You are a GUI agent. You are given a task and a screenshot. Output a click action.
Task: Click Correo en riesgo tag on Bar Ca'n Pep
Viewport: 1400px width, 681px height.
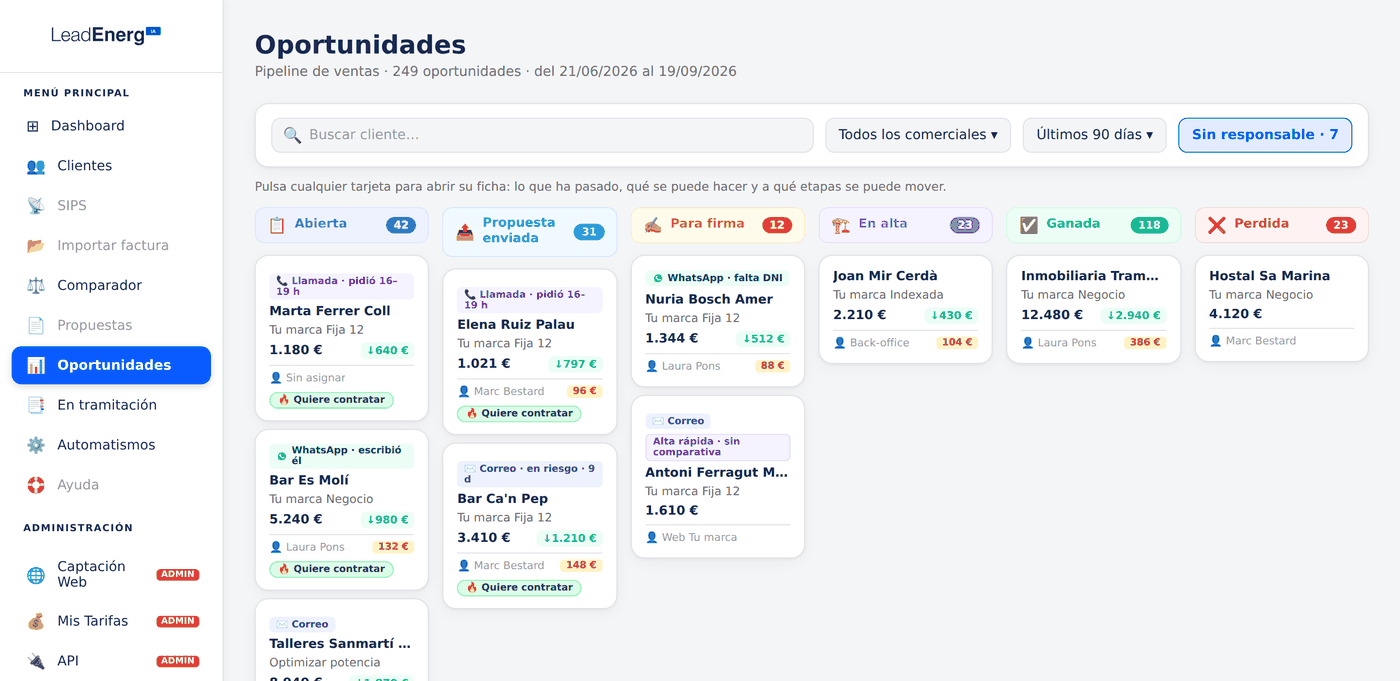click(x=530, y=474)
